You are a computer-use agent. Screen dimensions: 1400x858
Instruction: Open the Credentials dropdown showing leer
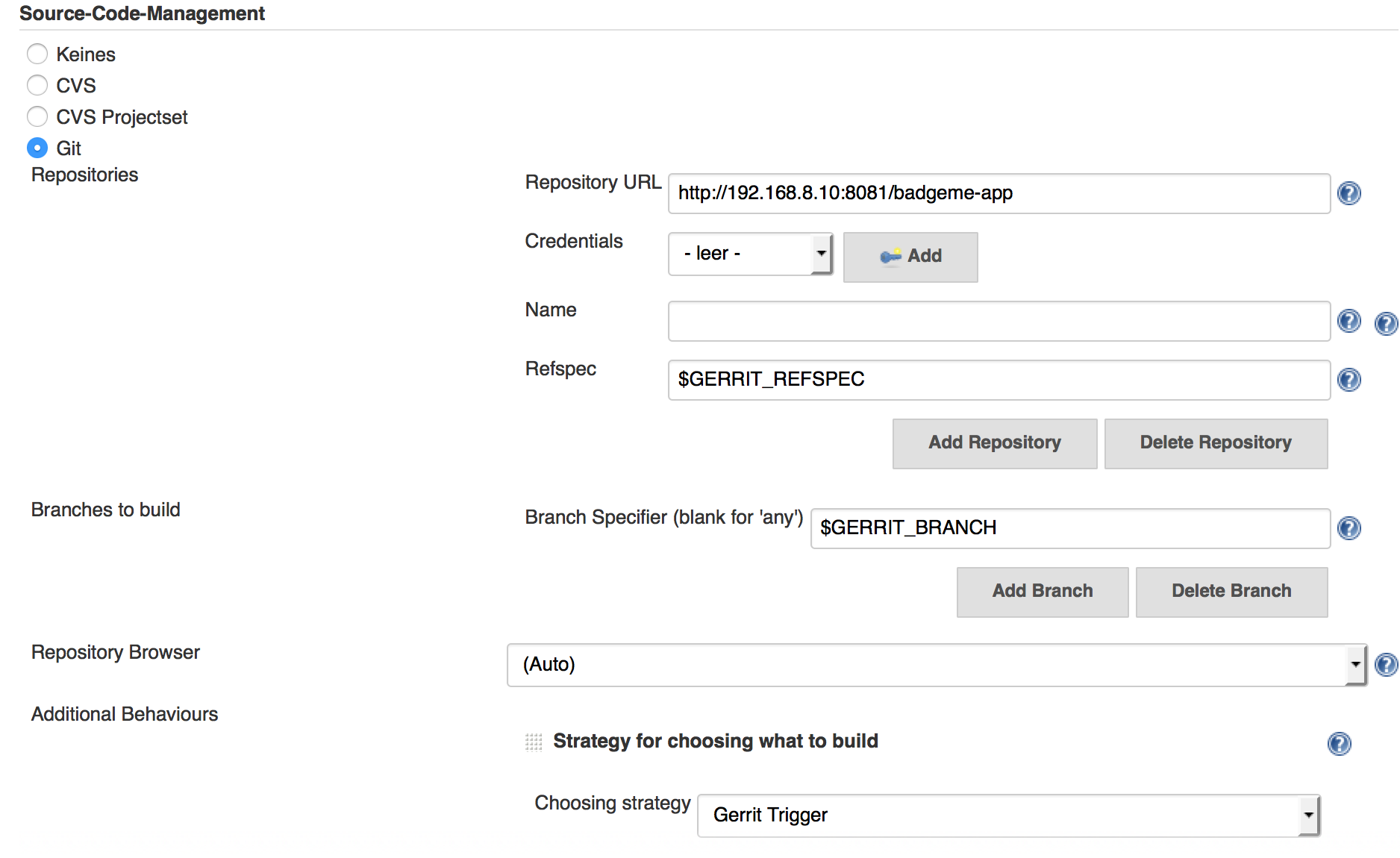(750, 254)
